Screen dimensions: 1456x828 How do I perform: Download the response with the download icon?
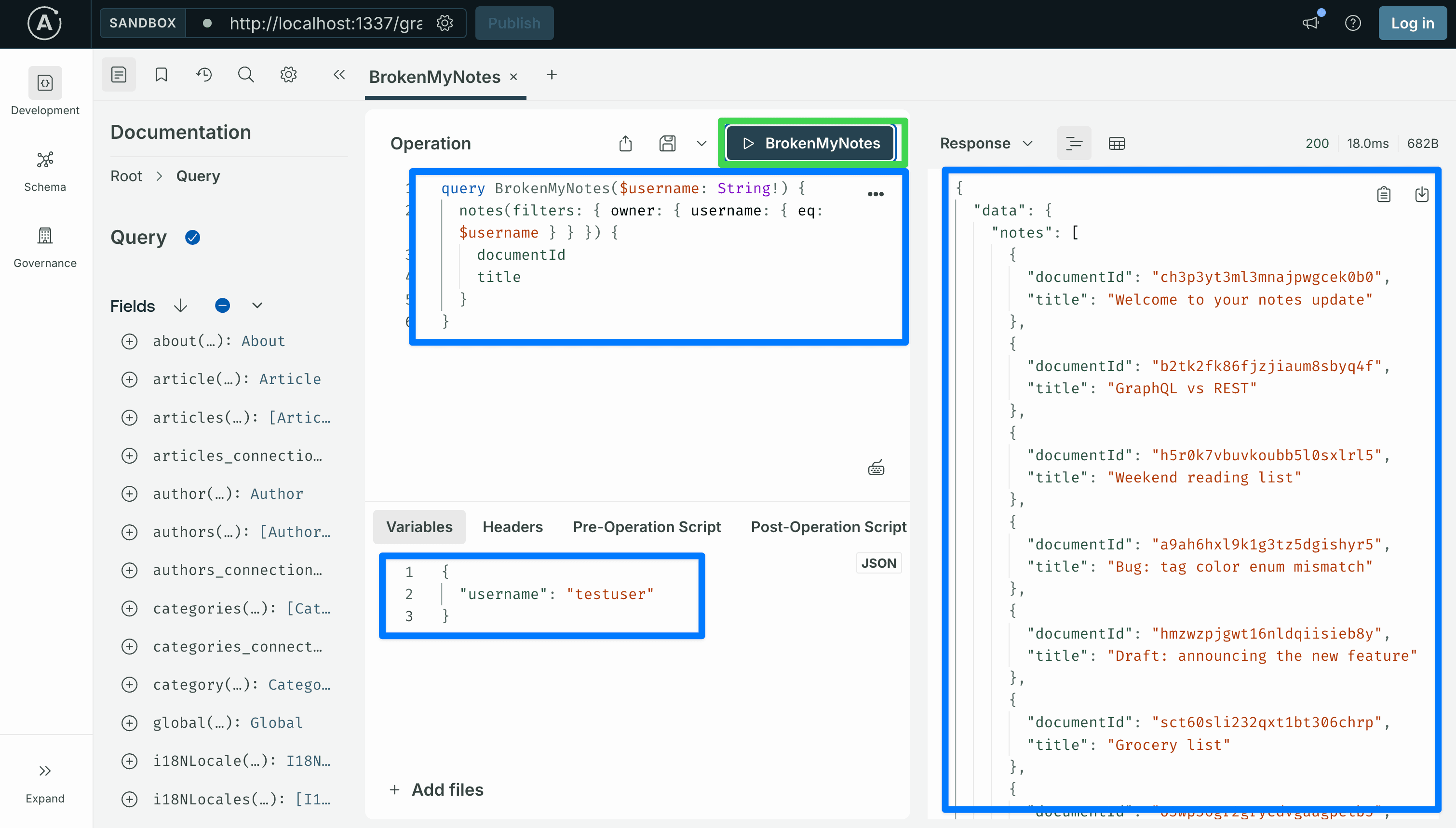[1421, 195]
